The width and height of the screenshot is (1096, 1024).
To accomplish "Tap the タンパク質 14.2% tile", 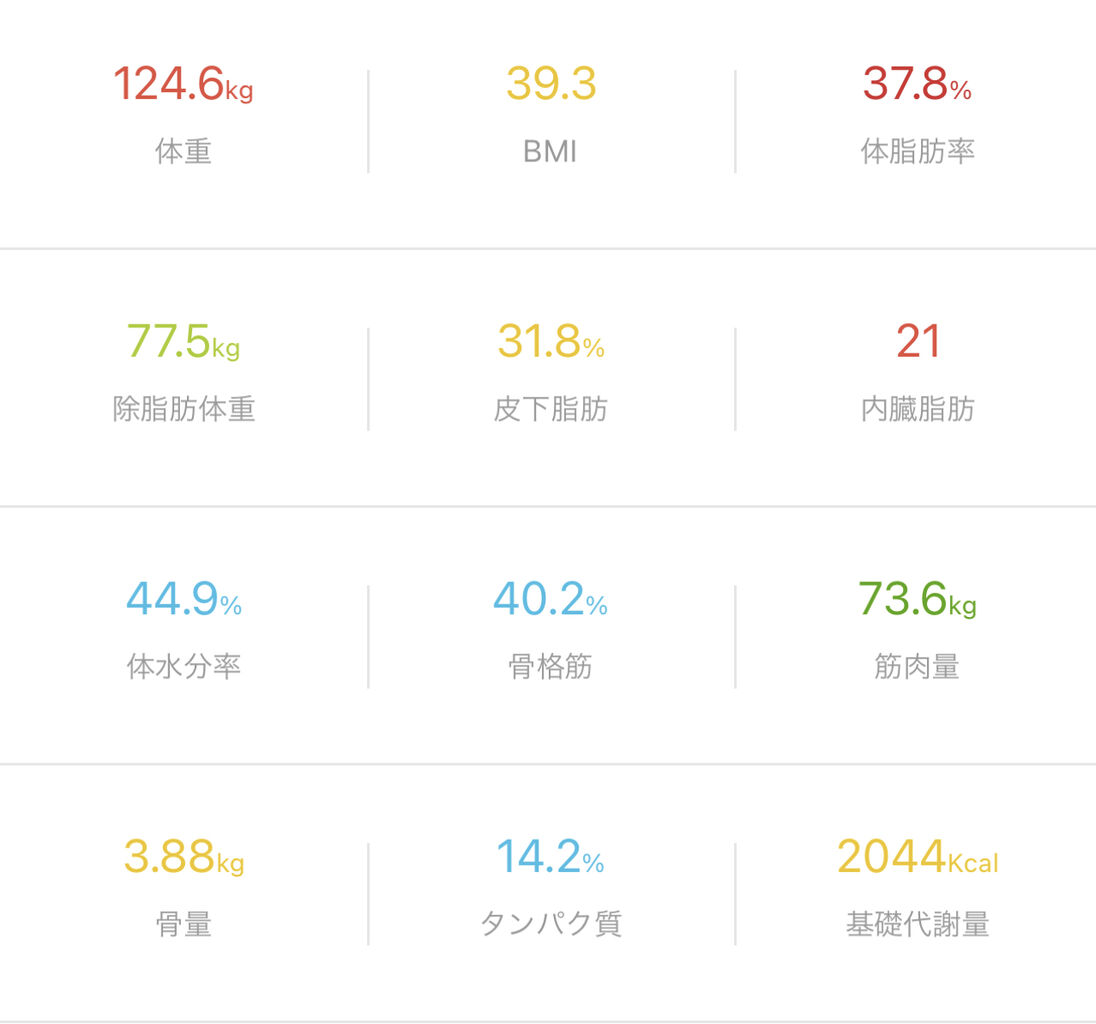I will point(551,893).
